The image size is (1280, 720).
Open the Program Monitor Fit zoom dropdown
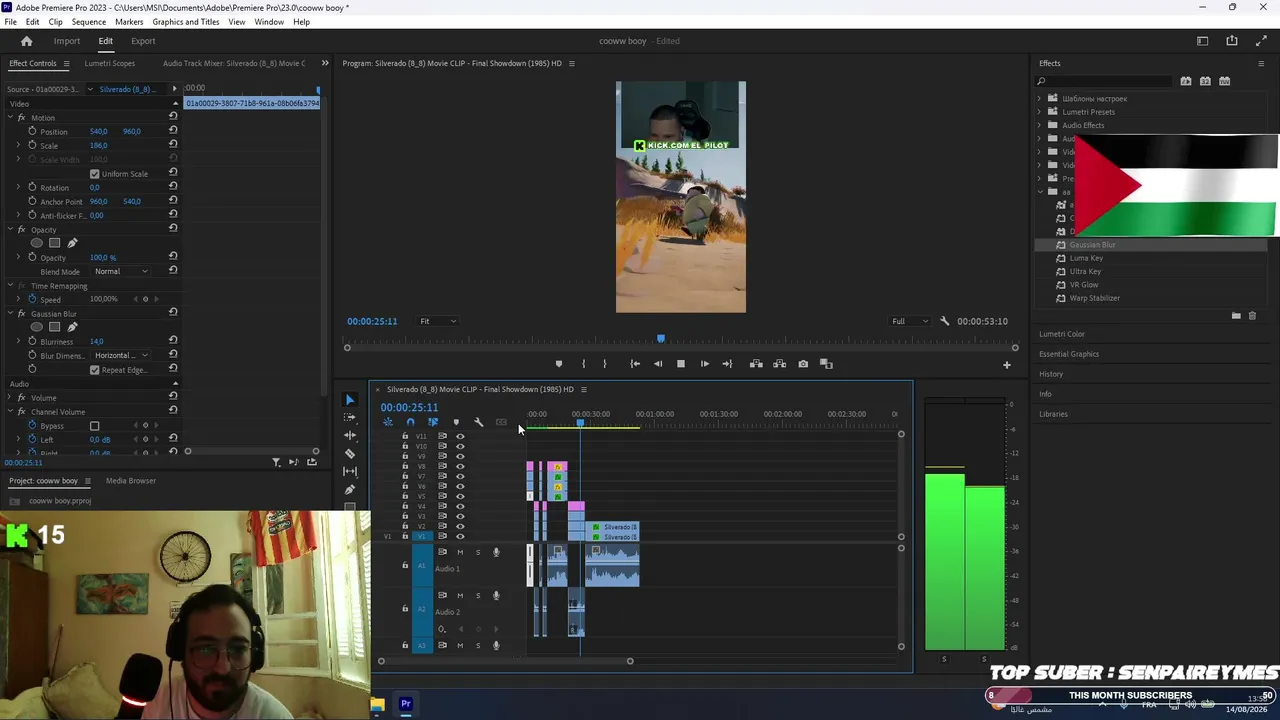tap(438, 321)
